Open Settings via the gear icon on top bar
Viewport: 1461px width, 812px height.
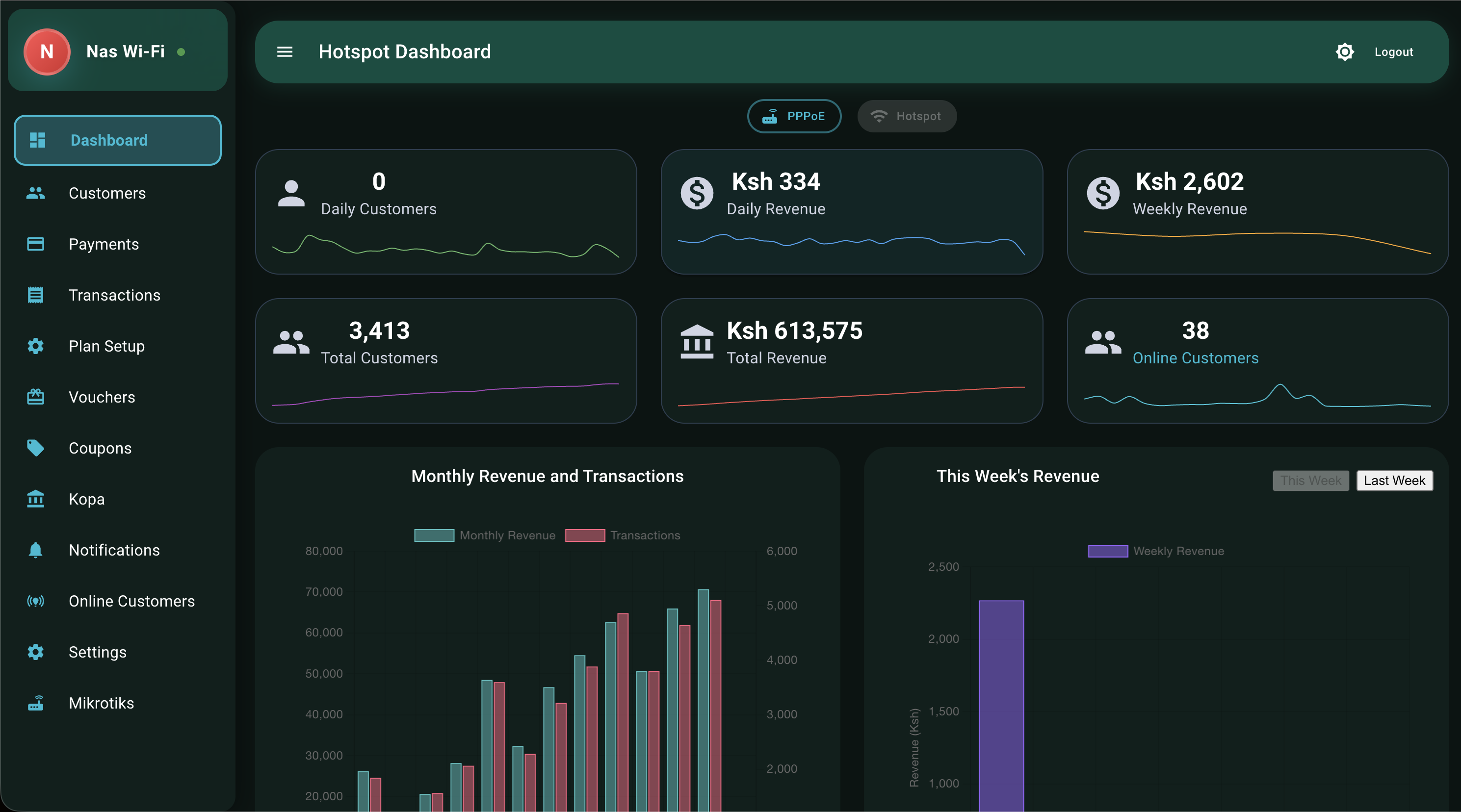tap(1345, 51)
